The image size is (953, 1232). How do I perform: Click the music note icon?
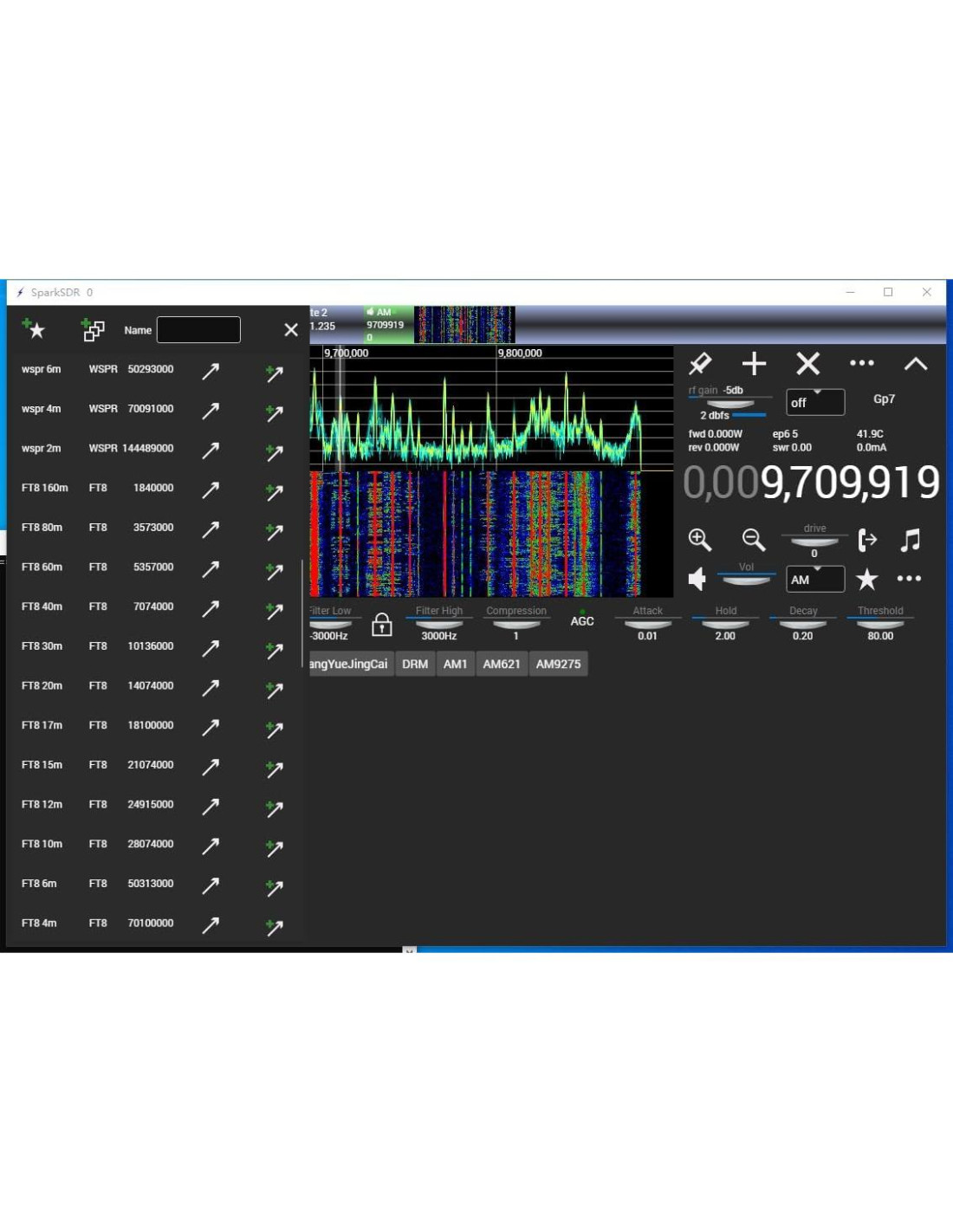(x=910, y=540)
